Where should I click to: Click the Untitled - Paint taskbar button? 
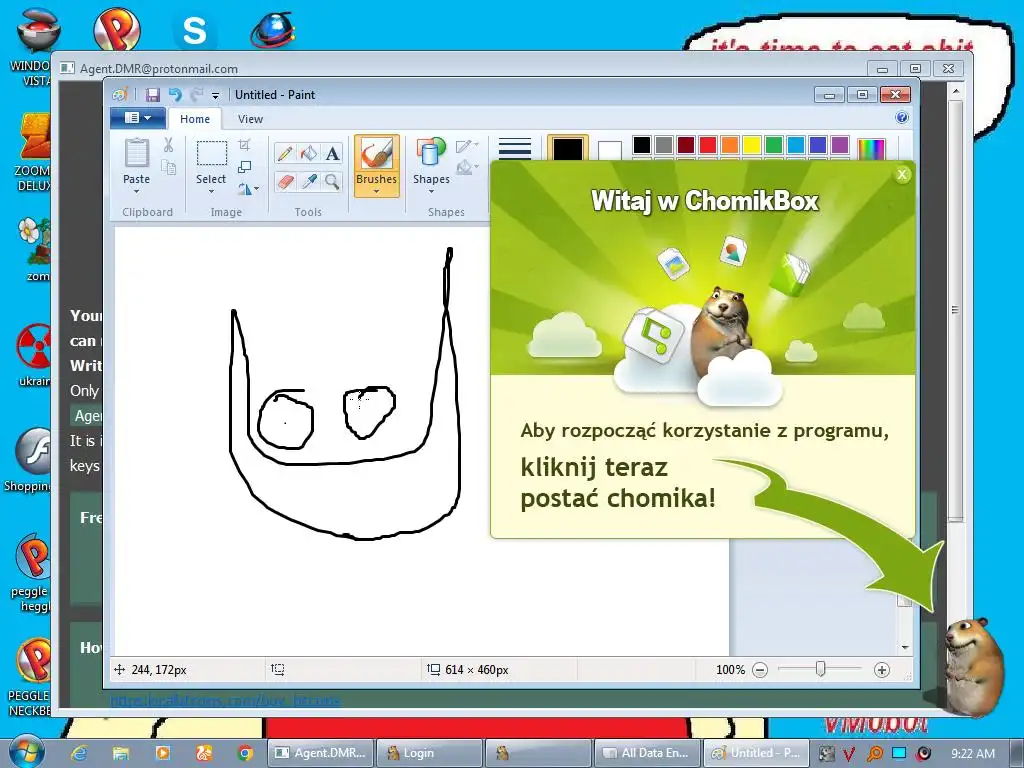(x=756, y=753)
